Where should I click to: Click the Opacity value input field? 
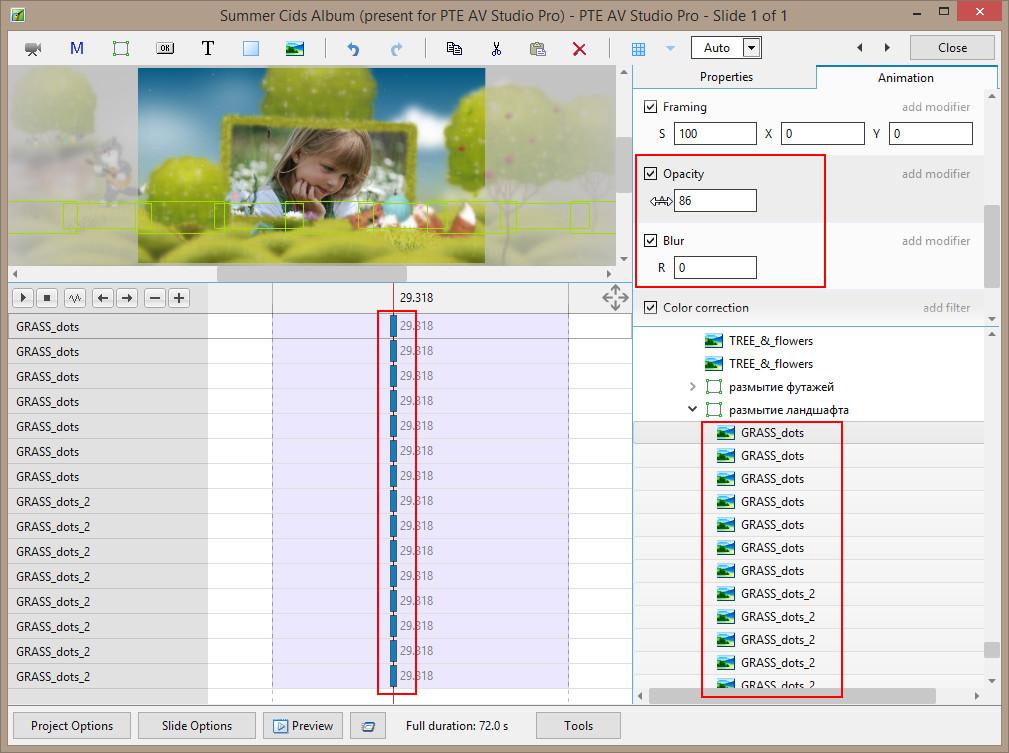[715, 201]
